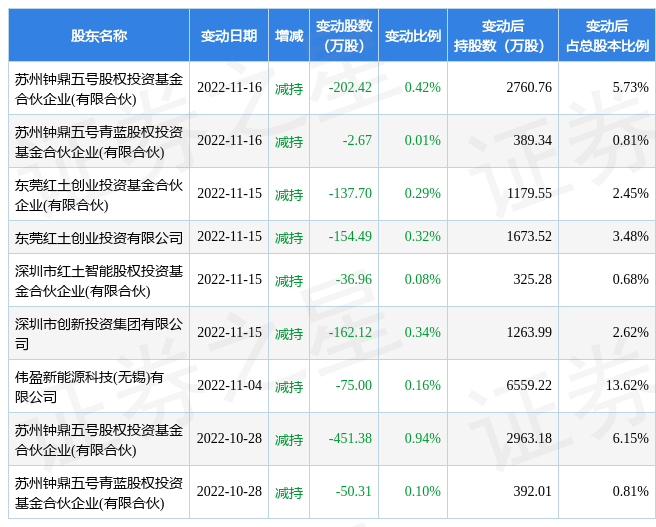
Task: Click shareholder 东莞红土创业投资基金合伙企业 name
Action: [99, 194]
